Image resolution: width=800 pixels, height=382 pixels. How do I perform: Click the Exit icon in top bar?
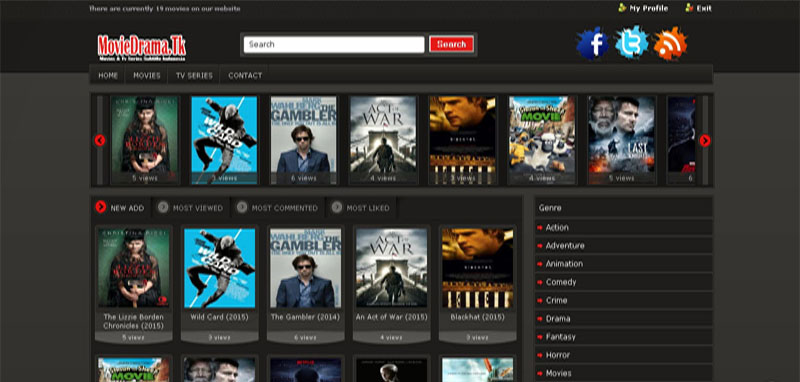click(x=689, y=8)
